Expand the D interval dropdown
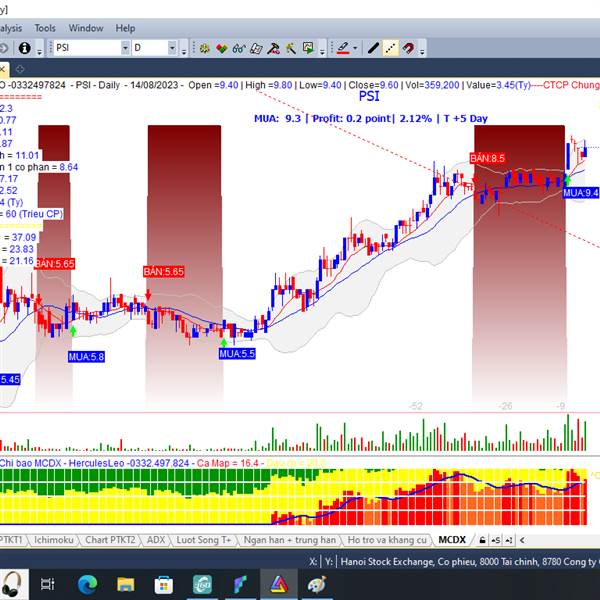Viewport: 600px width, 600px height. pos(172,48)
